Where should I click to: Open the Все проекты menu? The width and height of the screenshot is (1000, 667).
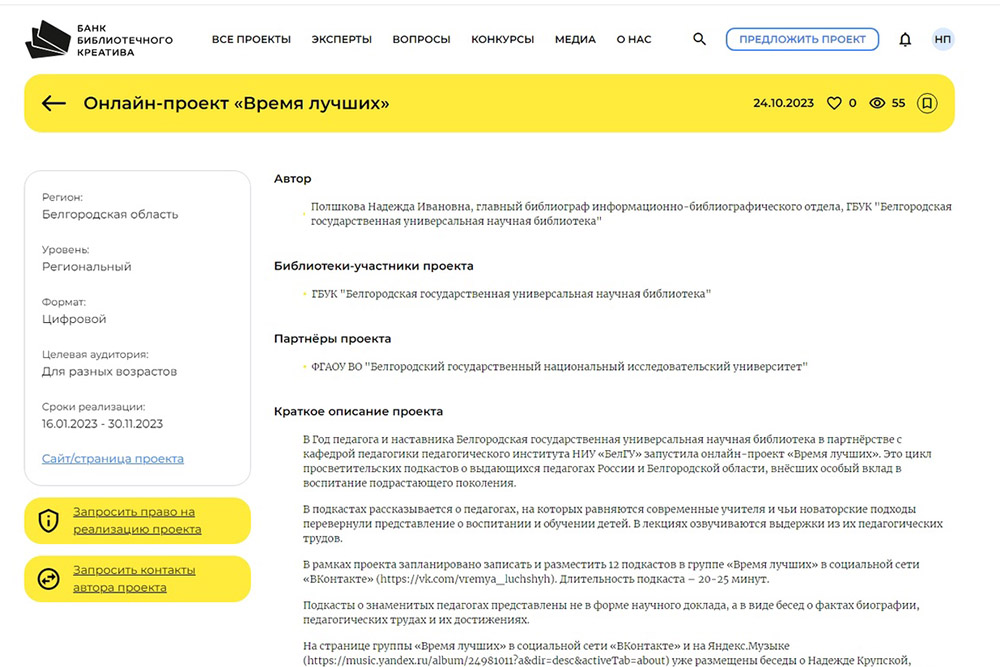(x=251, y=40)
